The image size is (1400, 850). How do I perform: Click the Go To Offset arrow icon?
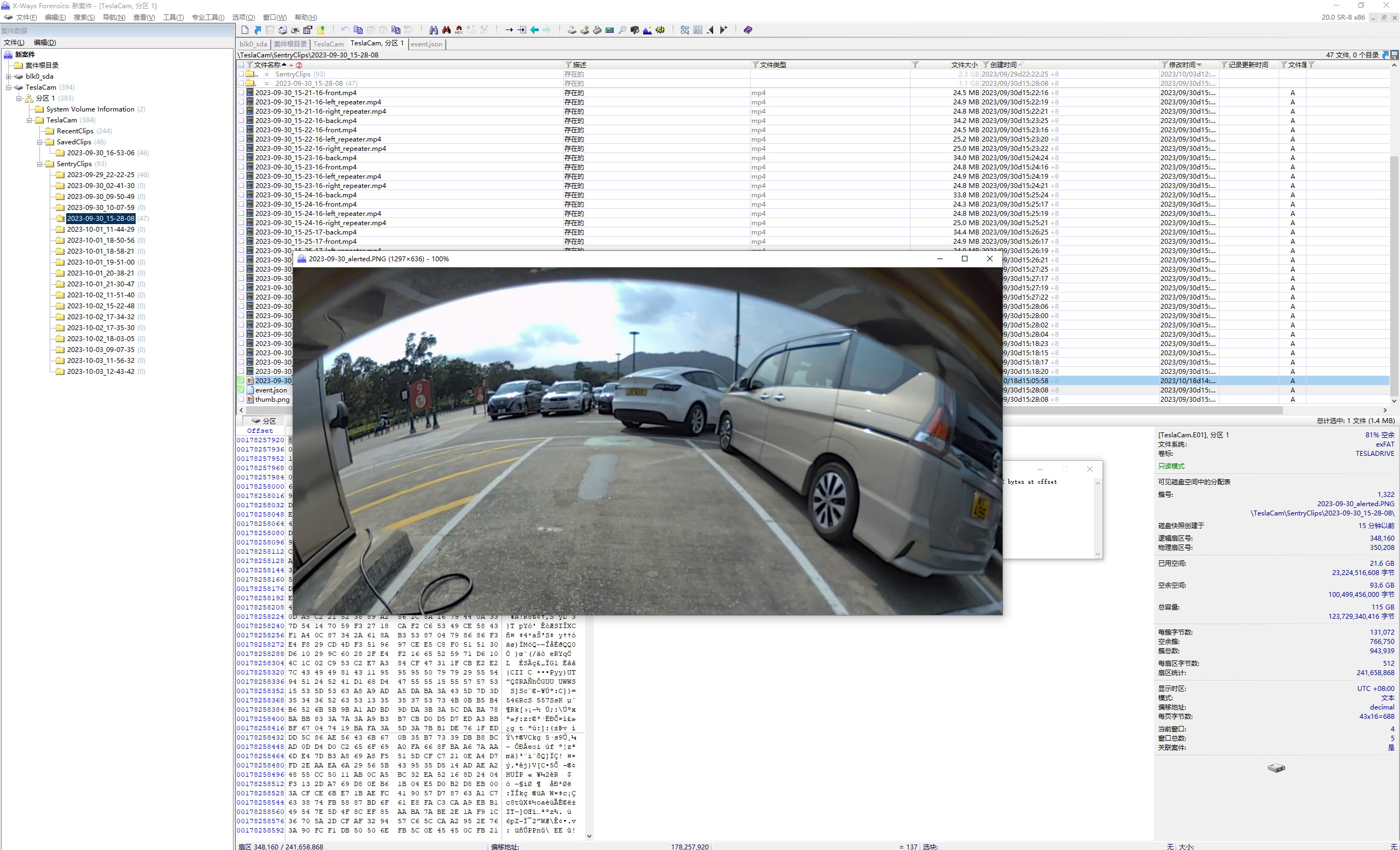(x=509, y=30)
